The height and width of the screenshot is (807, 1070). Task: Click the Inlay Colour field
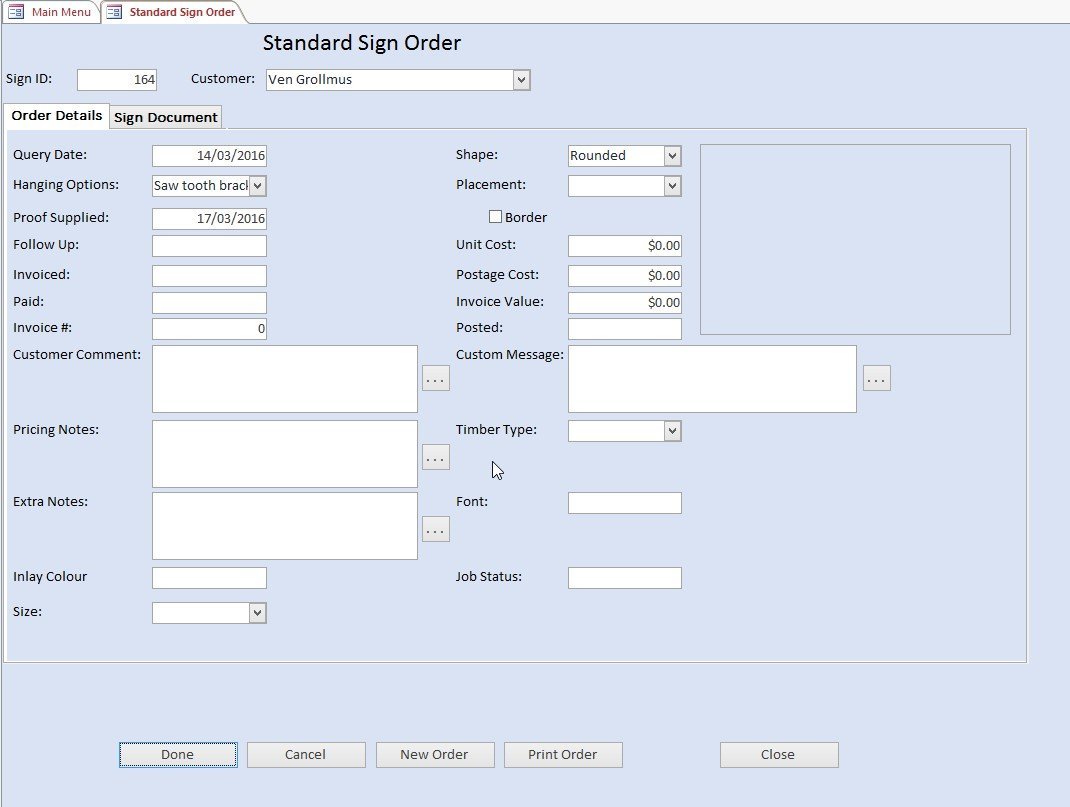pyautogui.click(x=209, y=578)
